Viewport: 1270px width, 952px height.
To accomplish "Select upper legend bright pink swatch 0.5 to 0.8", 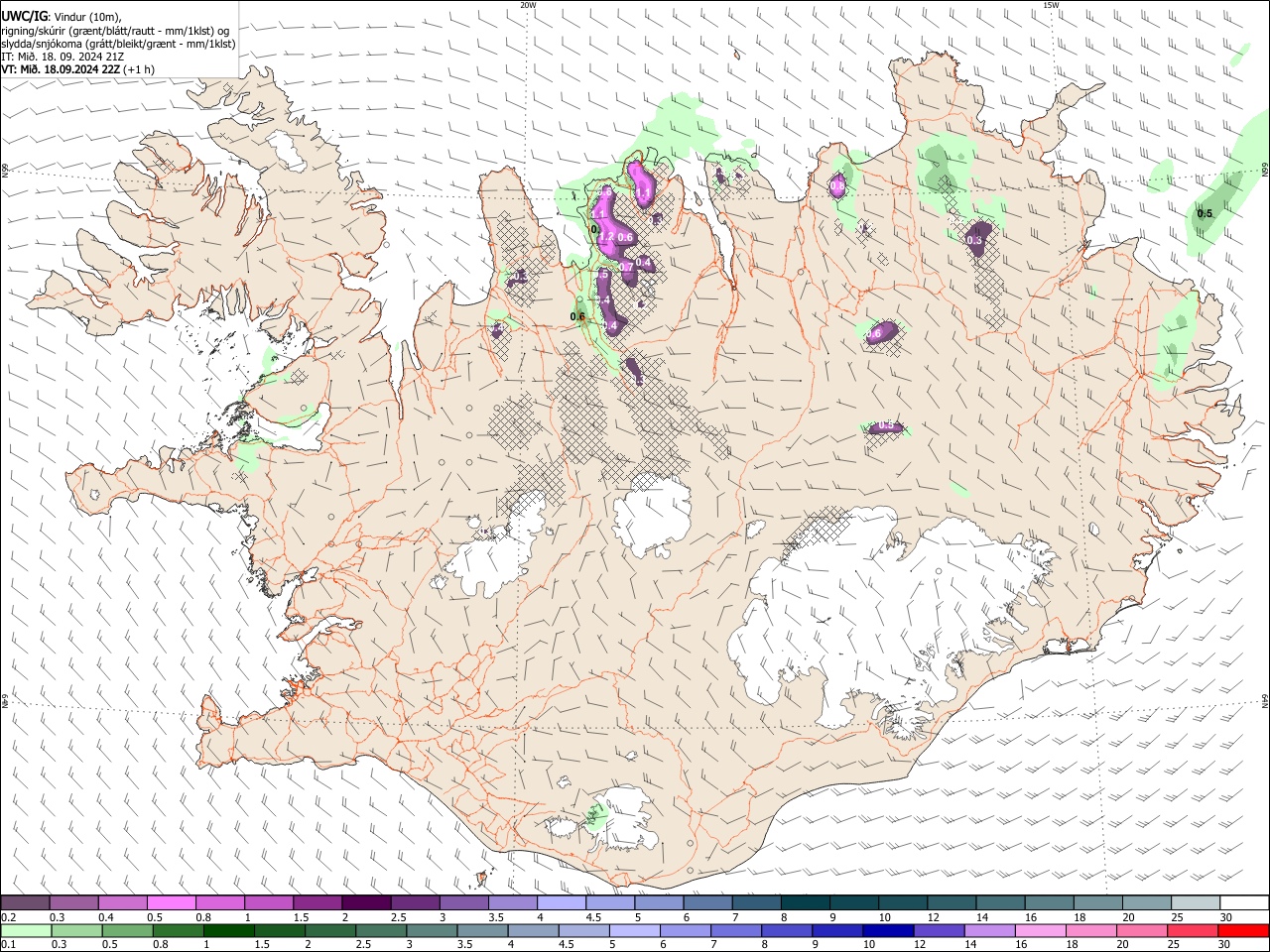I will pos(171,902).
